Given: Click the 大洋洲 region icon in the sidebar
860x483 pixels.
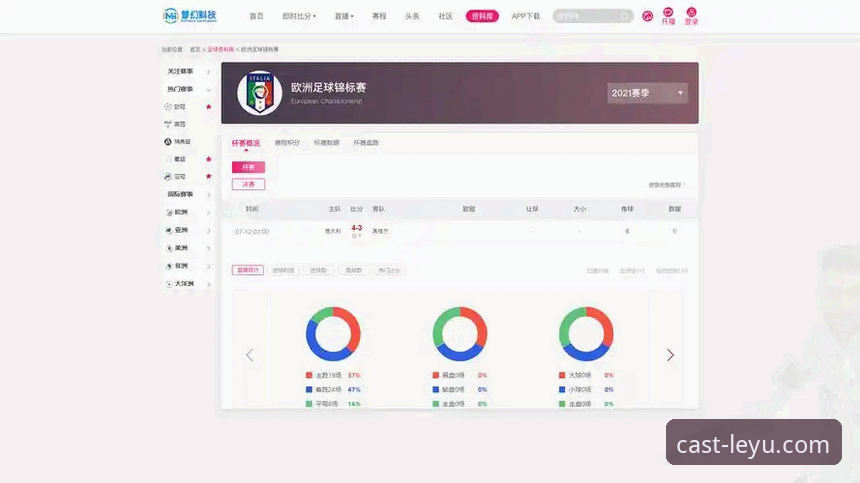Looking at the screenshot, I should click(x=169, y=284).
